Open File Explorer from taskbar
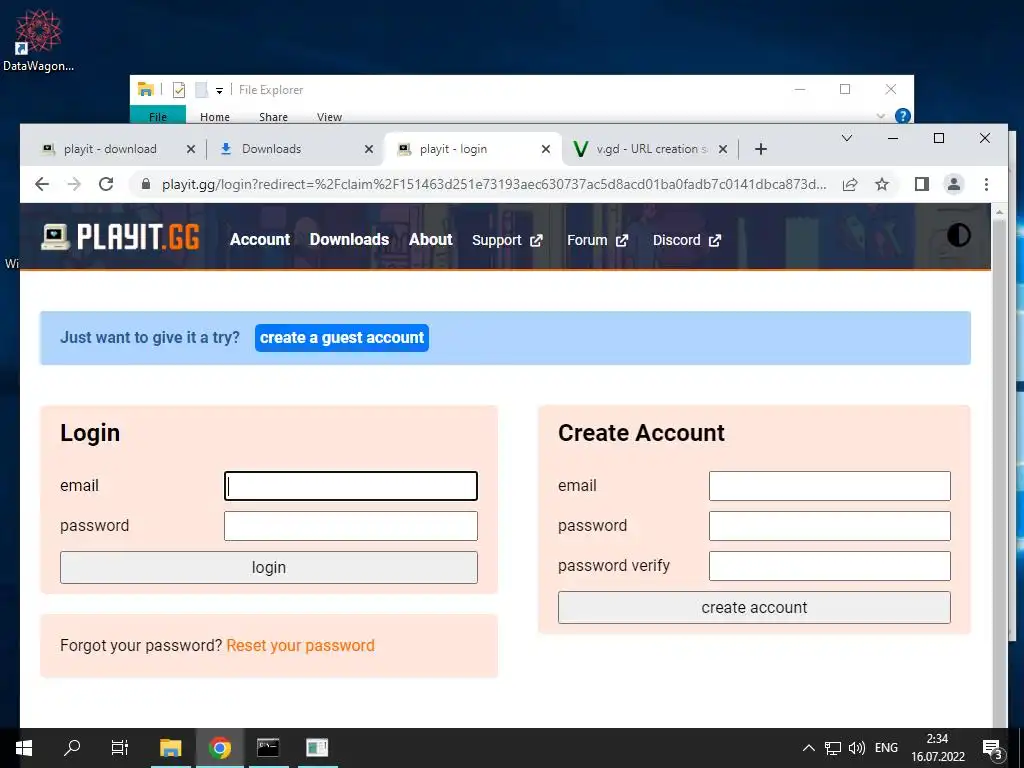This screenshot has width=1024, height=768. click(x=170, y=748)
